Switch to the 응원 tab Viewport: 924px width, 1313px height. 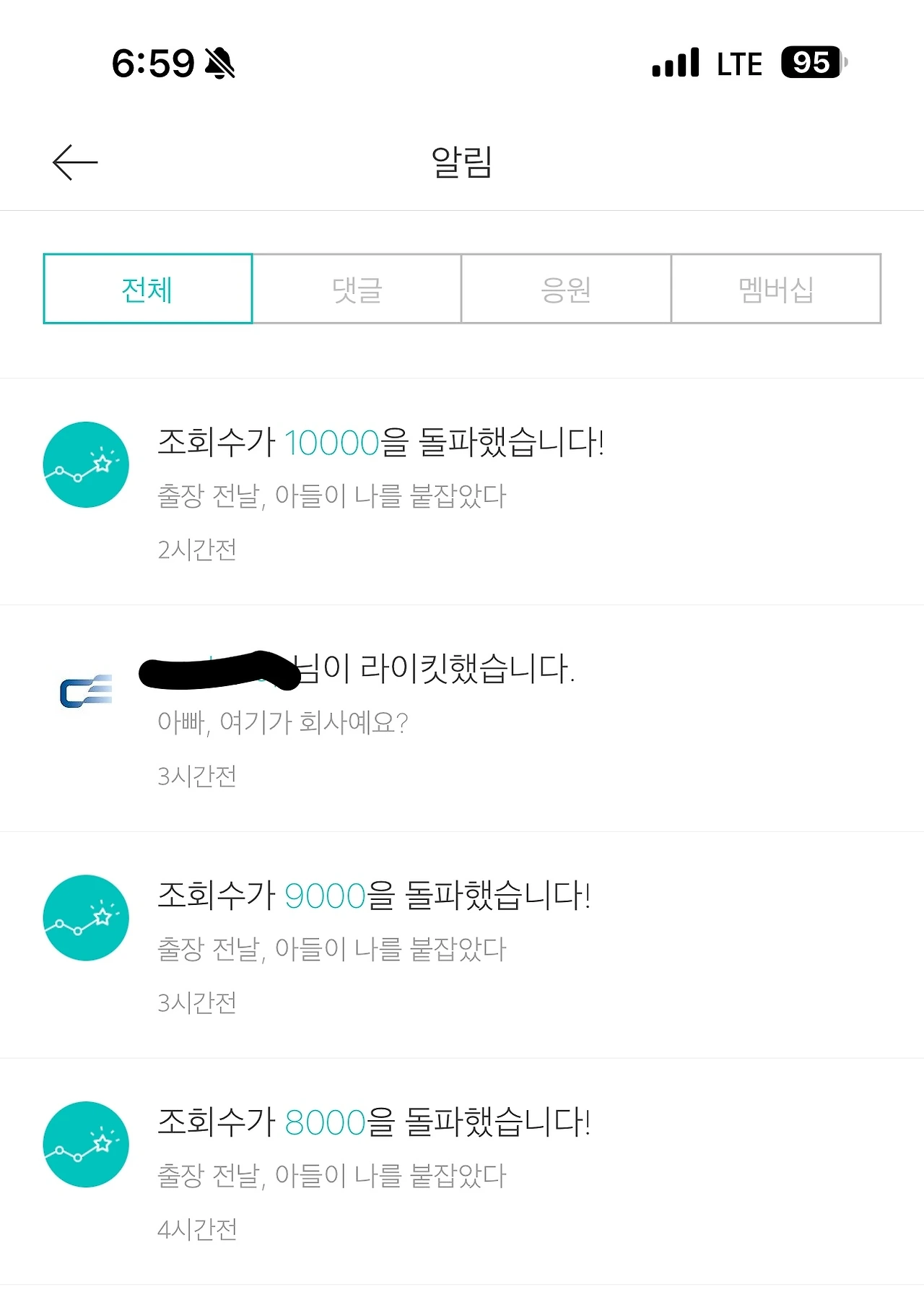567,289
